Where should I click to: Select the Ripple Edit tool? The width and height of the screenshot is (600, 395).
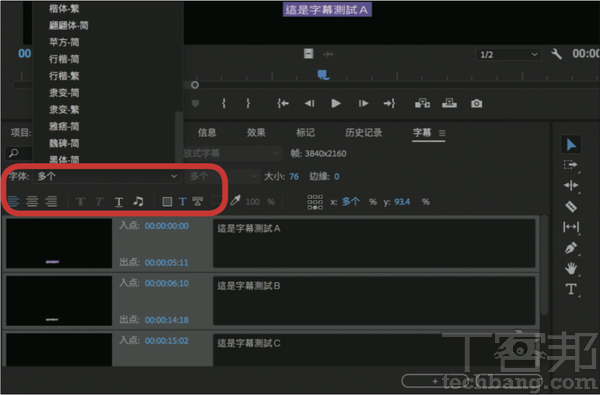click(571, 186)
